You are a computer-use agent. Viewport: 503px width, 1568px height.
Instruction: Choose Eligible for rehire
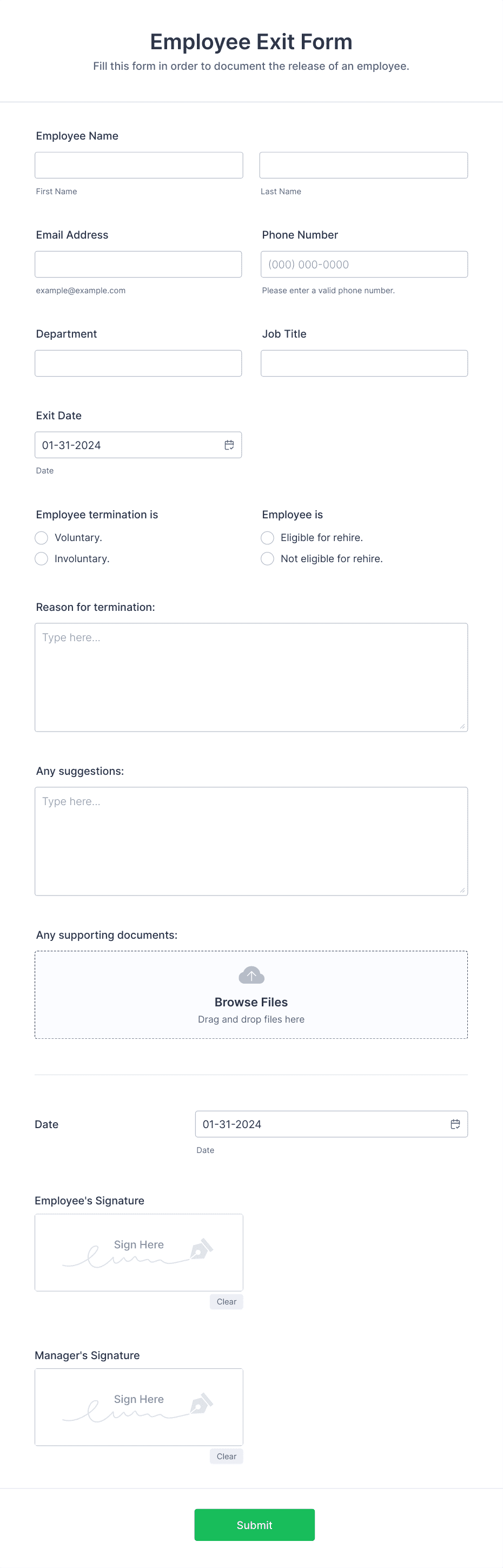point(267,537)
